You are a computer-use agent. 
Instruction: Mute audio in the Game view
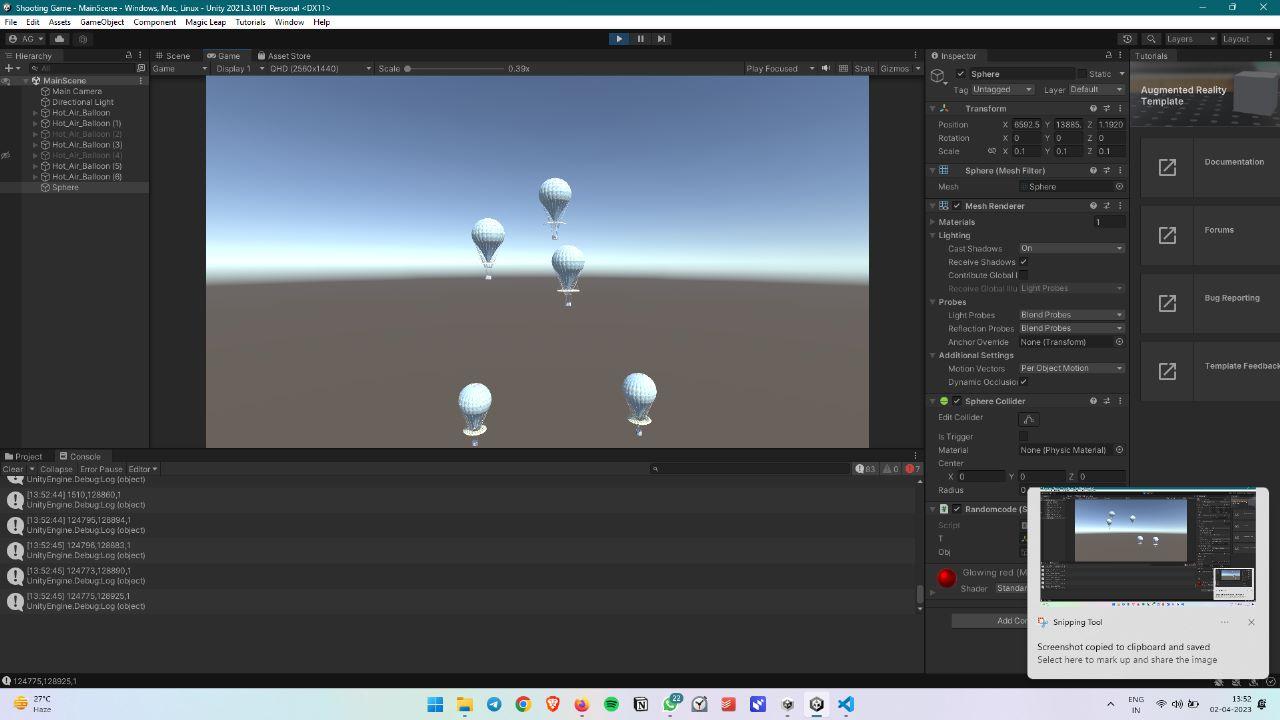[x=825, y=69]
